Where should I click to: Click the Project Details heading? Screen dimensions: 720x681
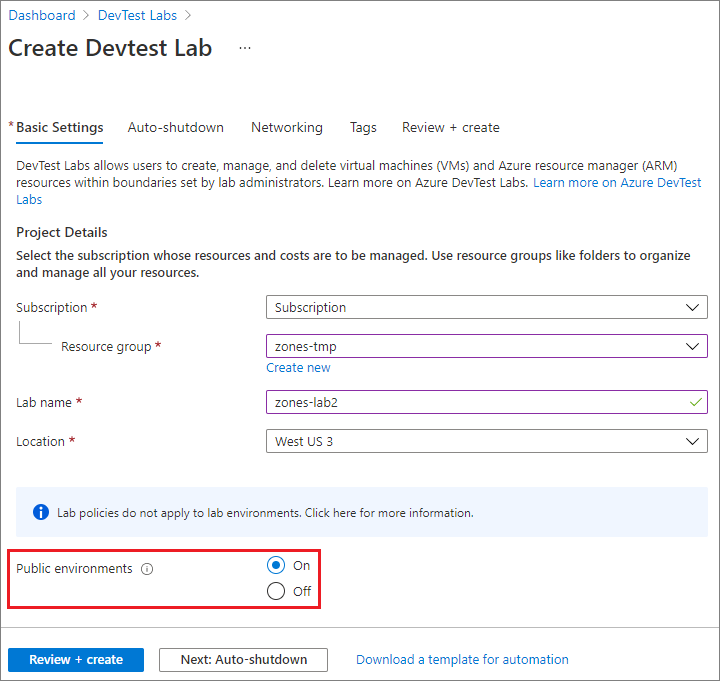(62, 232)
